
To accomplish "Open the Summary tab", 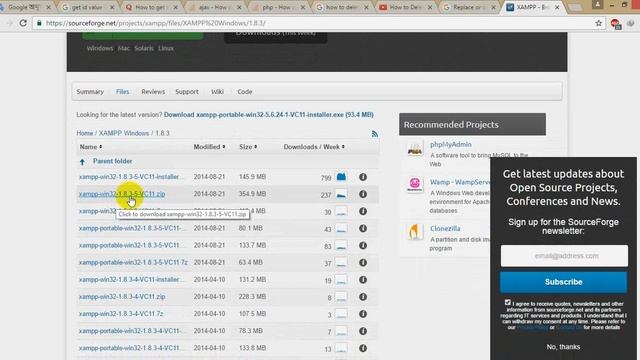I will (90, 92).
